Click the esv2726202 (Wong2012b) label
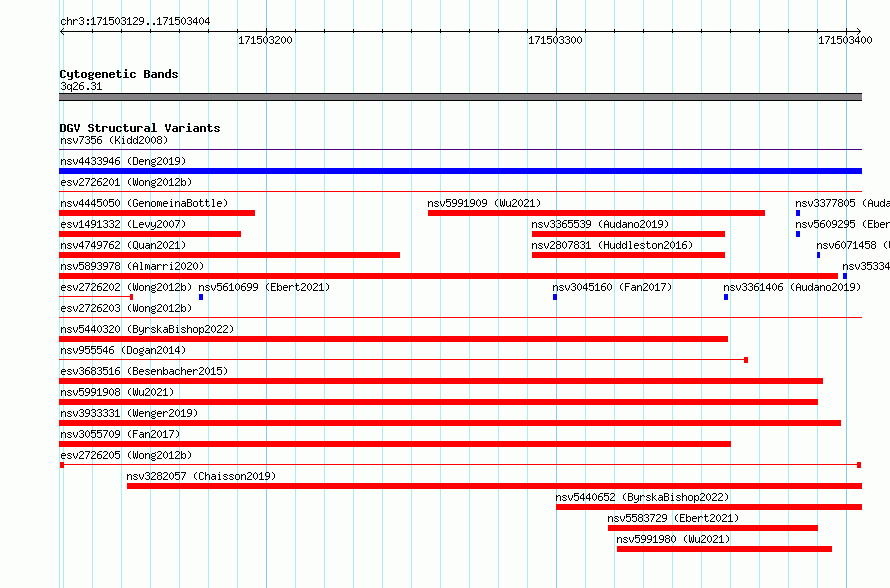Image resolution: width=890 pixels, height=588 pixels. (x=126, y=287)
